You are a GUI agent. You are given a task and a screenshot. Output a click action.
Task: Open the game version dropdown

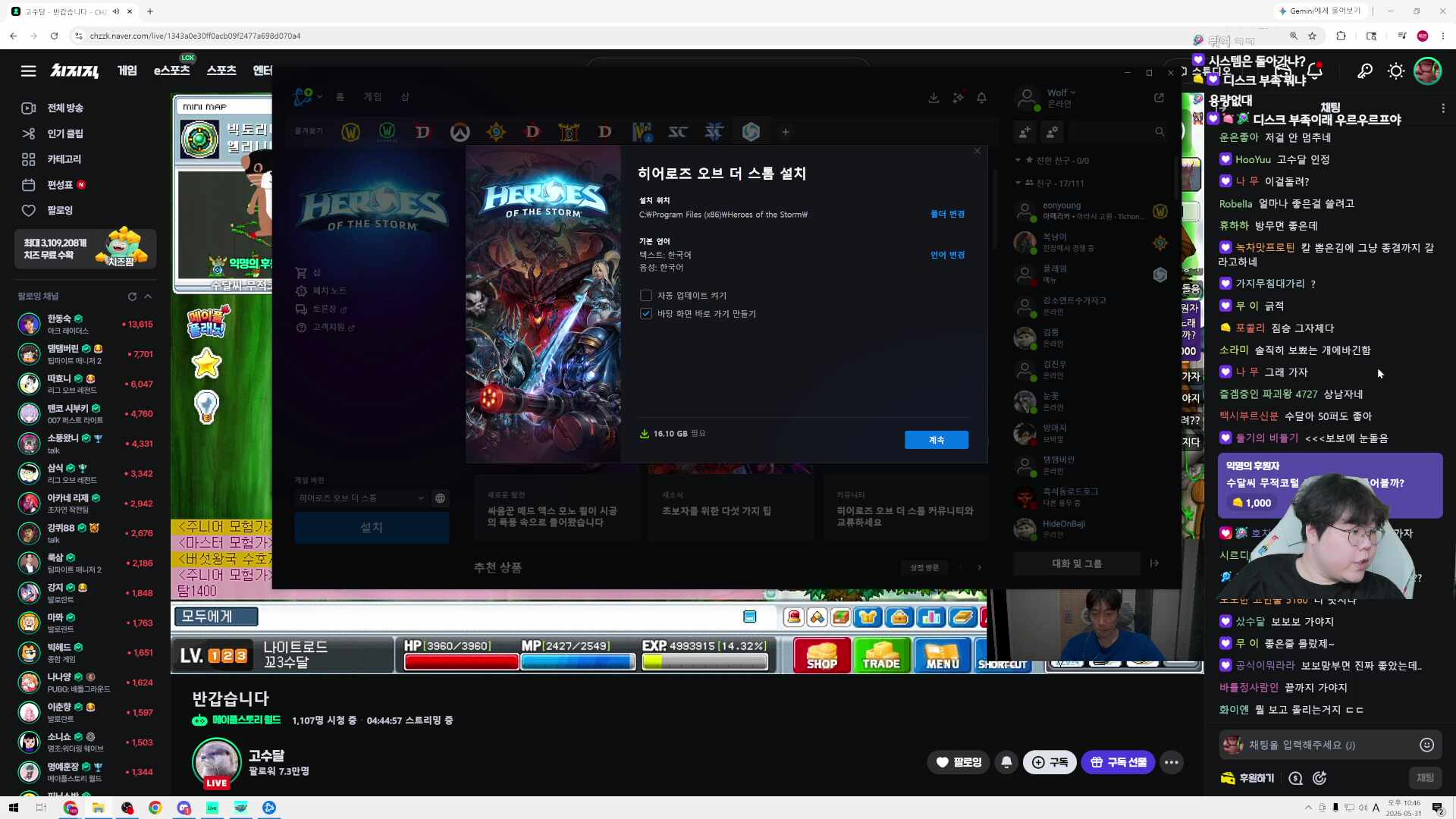click(361, 498)
